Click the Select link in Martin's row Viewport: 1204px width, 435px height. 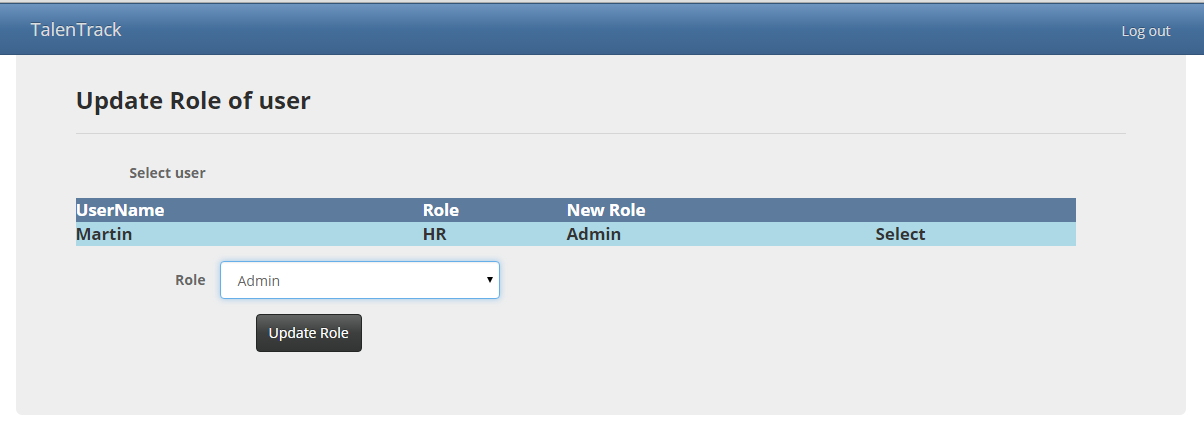(900, 235)
